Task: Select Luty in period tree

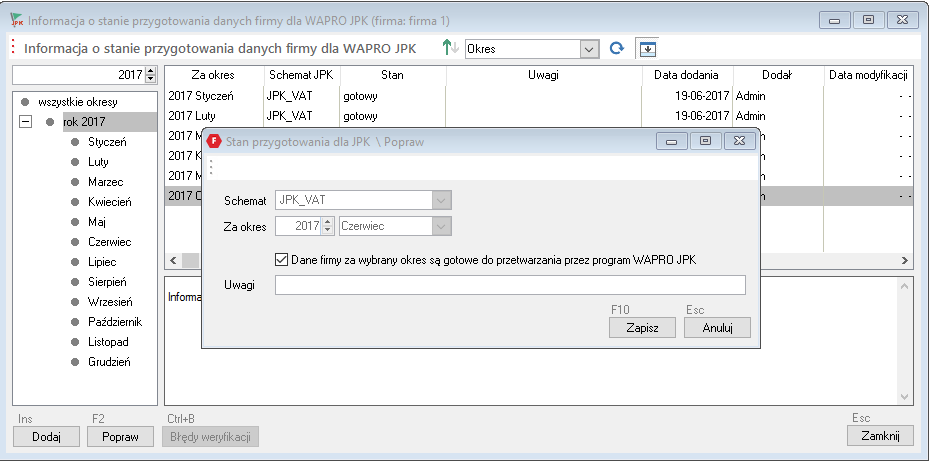Action: coord(98,162)
